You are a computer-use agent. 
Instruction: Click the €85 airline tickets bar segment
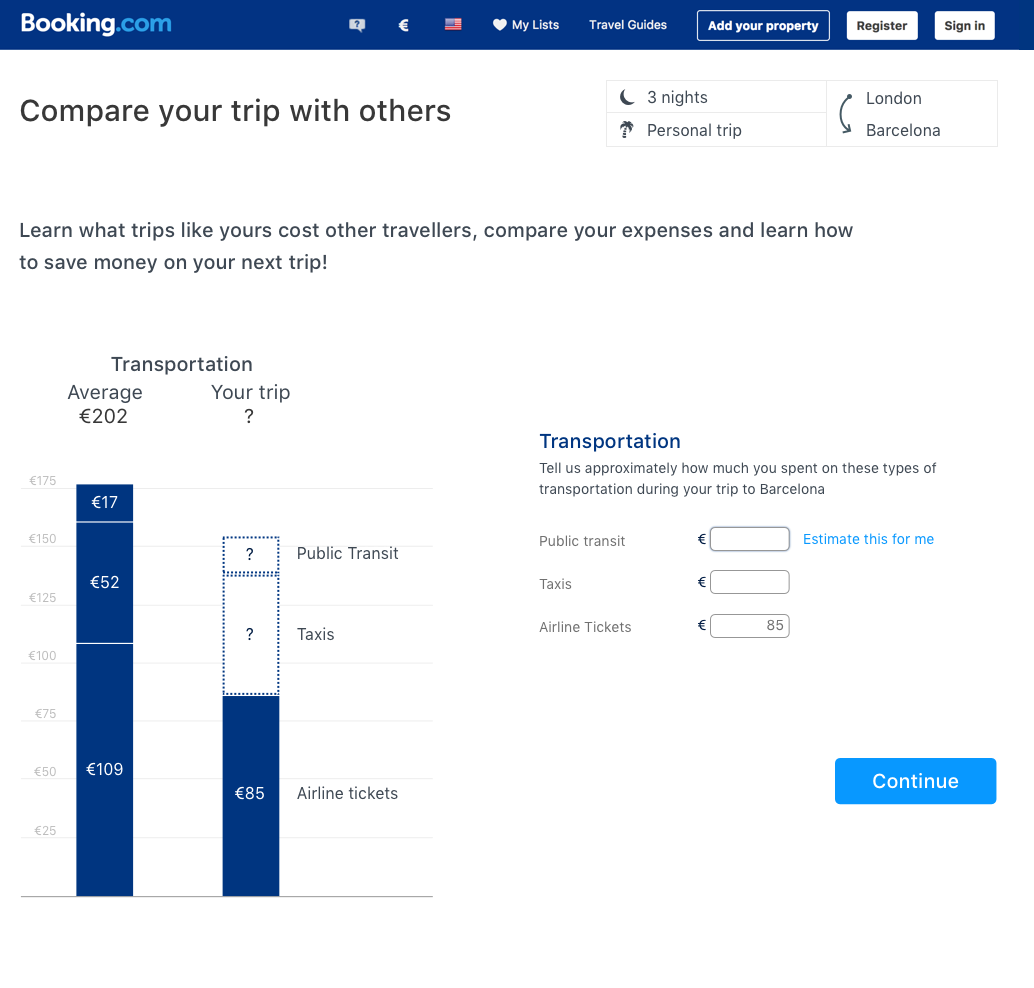251,795
